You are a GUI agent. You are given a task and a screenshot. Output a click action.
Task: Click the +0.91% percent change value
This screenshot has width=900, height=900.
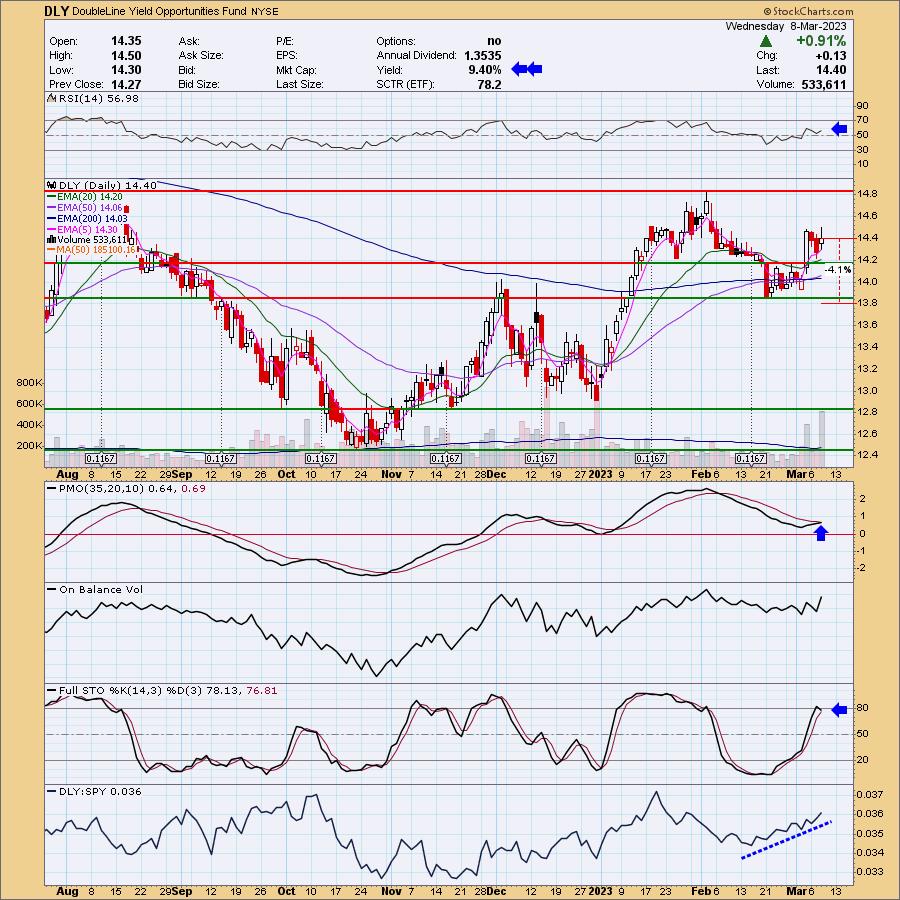click(x=821, y=41)
